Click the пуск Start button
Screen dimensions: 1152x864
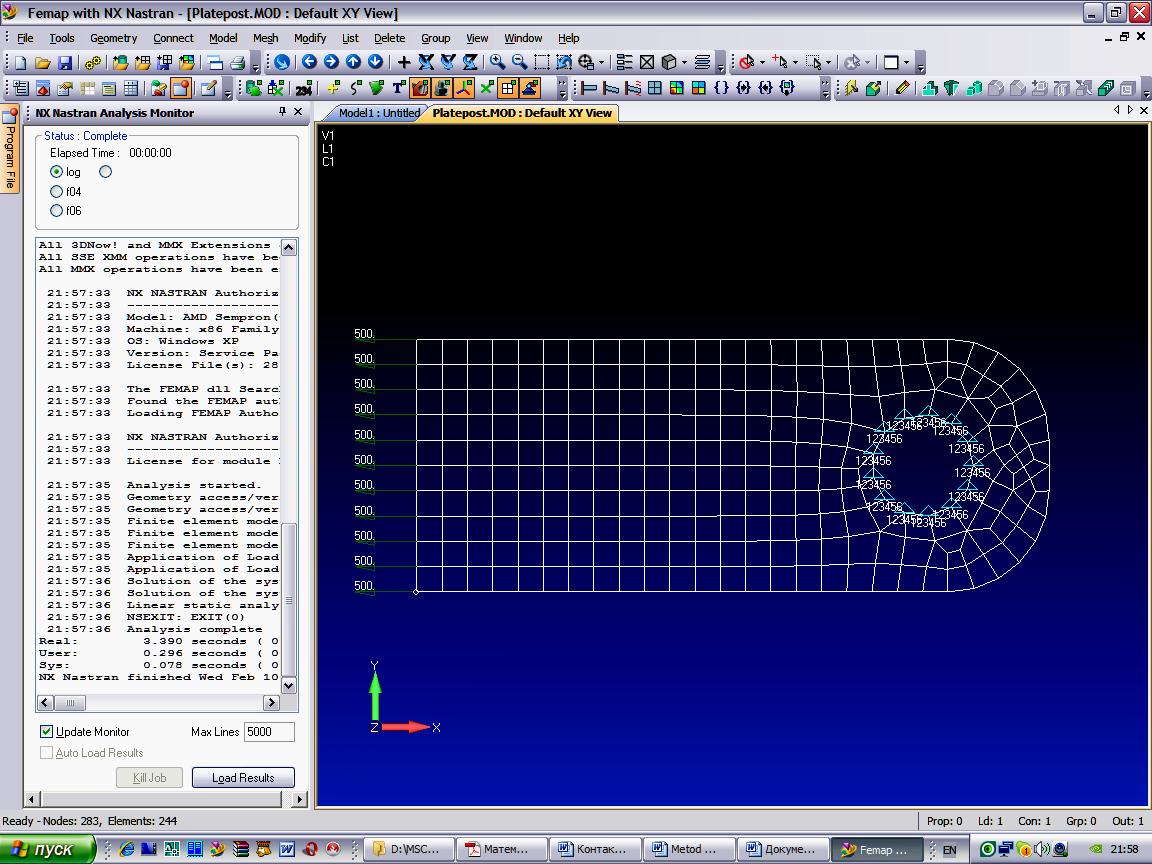(48, 849)
